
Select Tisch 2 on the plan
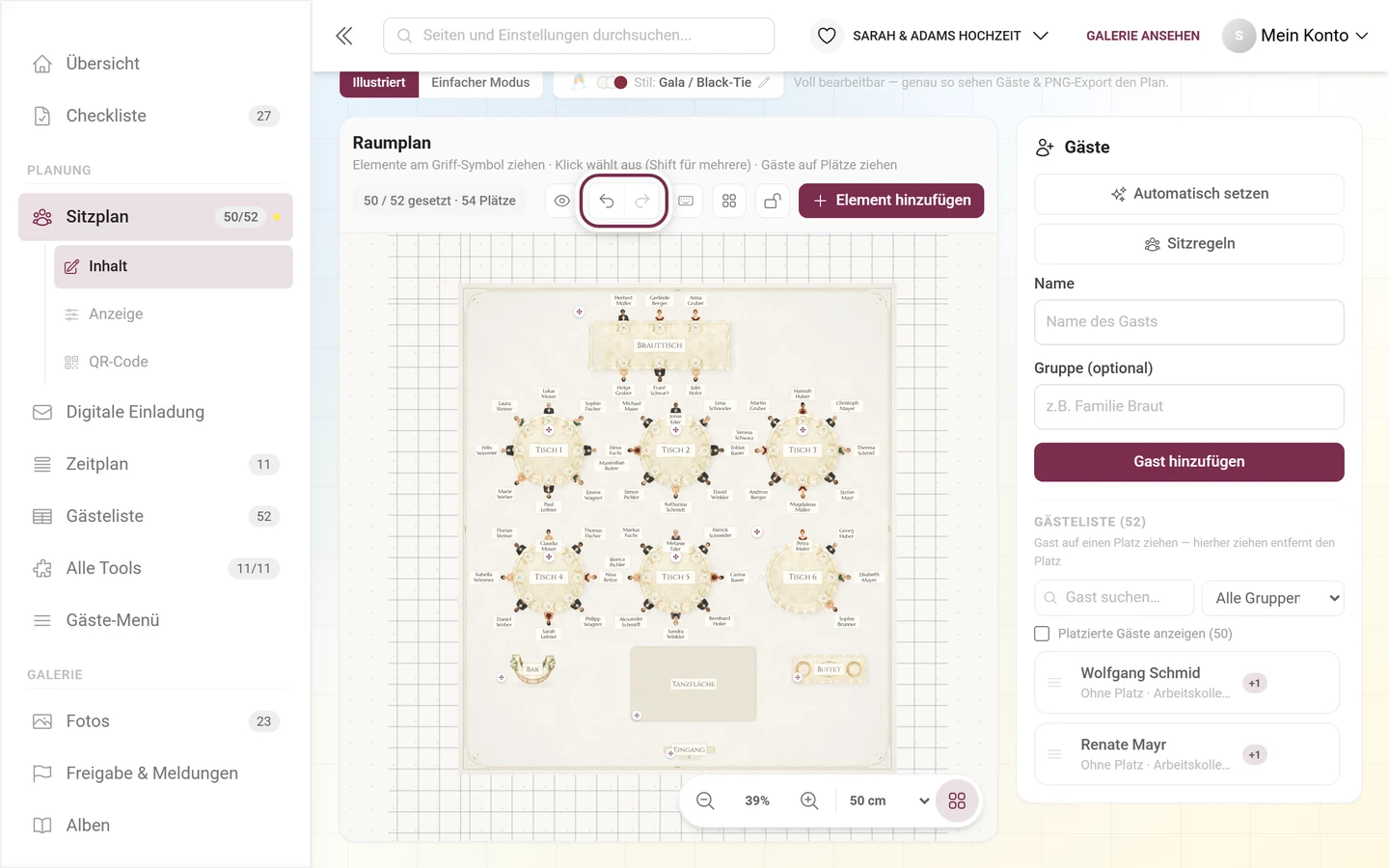point(675,450)
